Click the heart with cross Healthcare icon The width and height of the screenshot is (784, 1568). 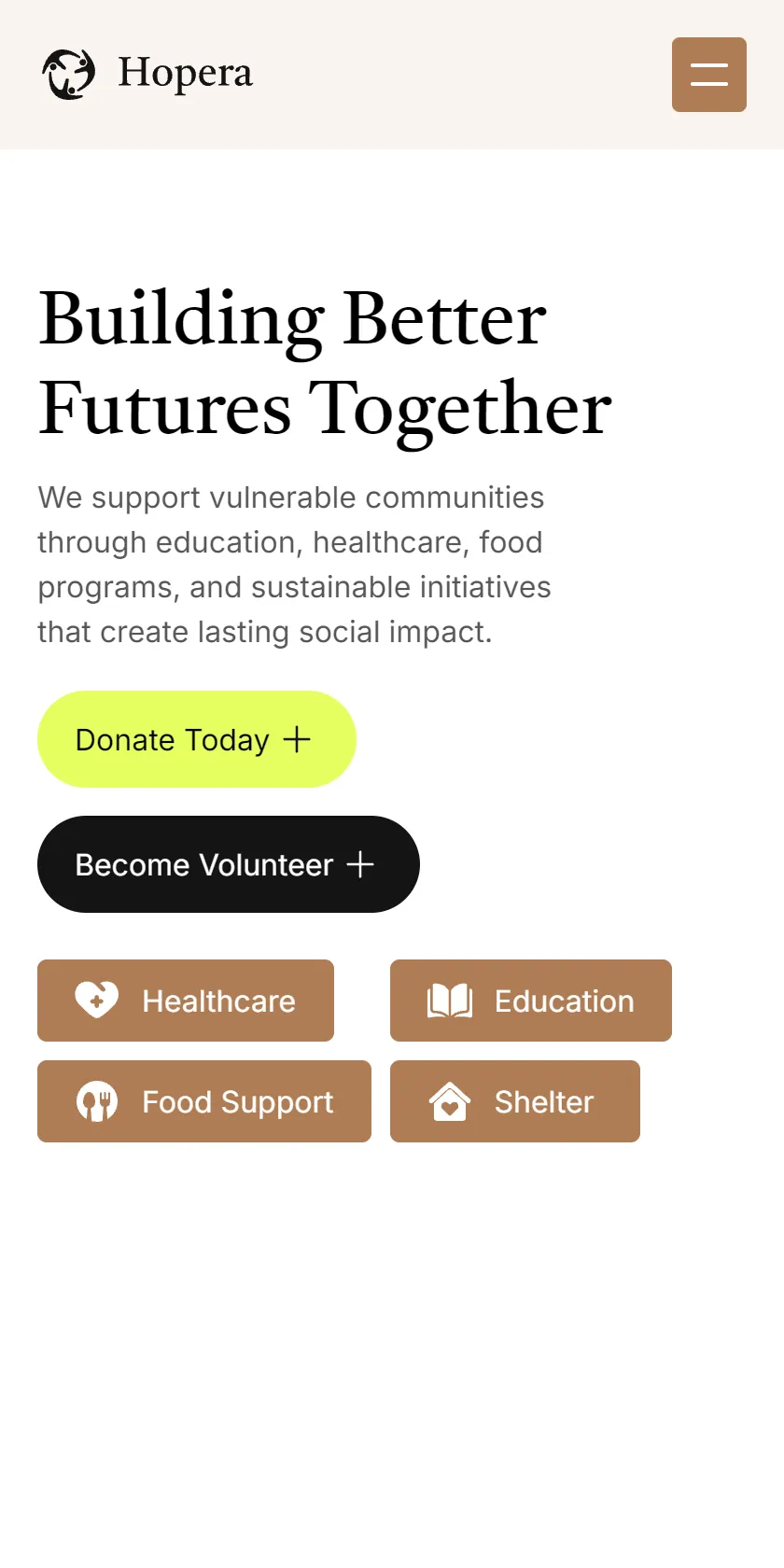coord(97,1001)
